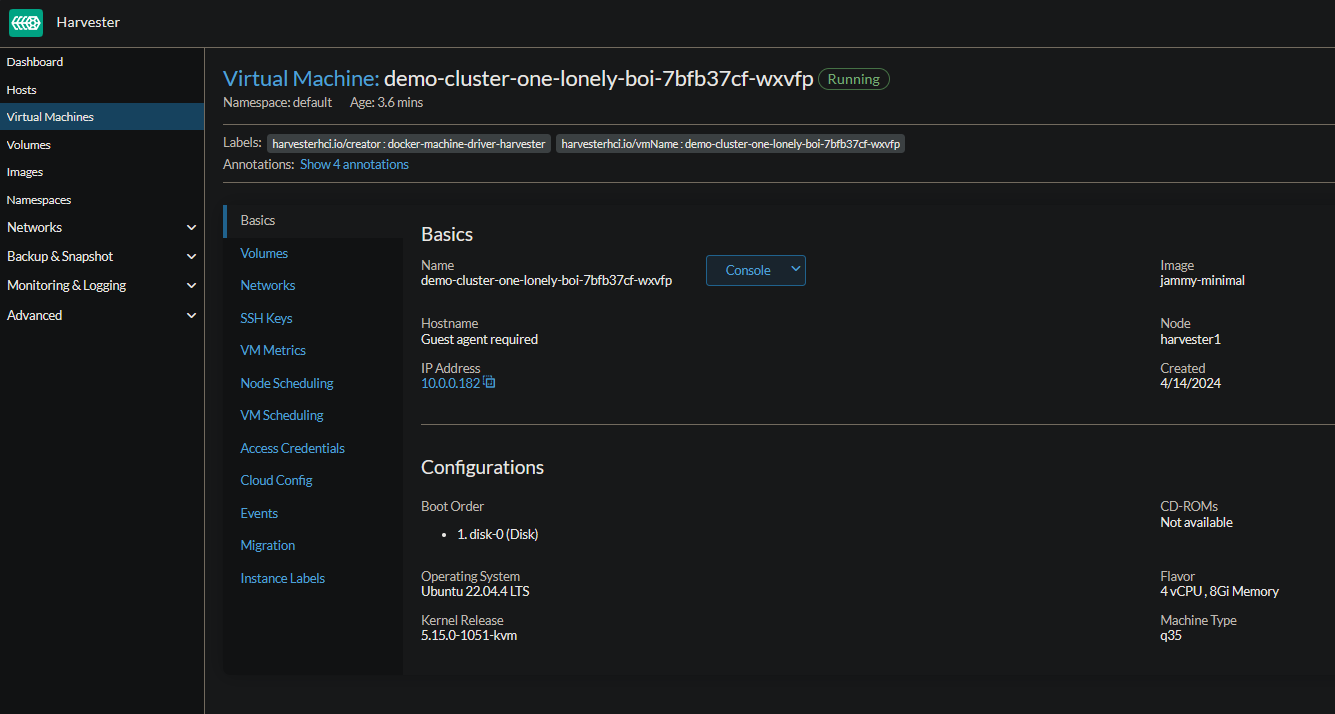
Task: Open the VM Scheduling tab
Action: 282,415
